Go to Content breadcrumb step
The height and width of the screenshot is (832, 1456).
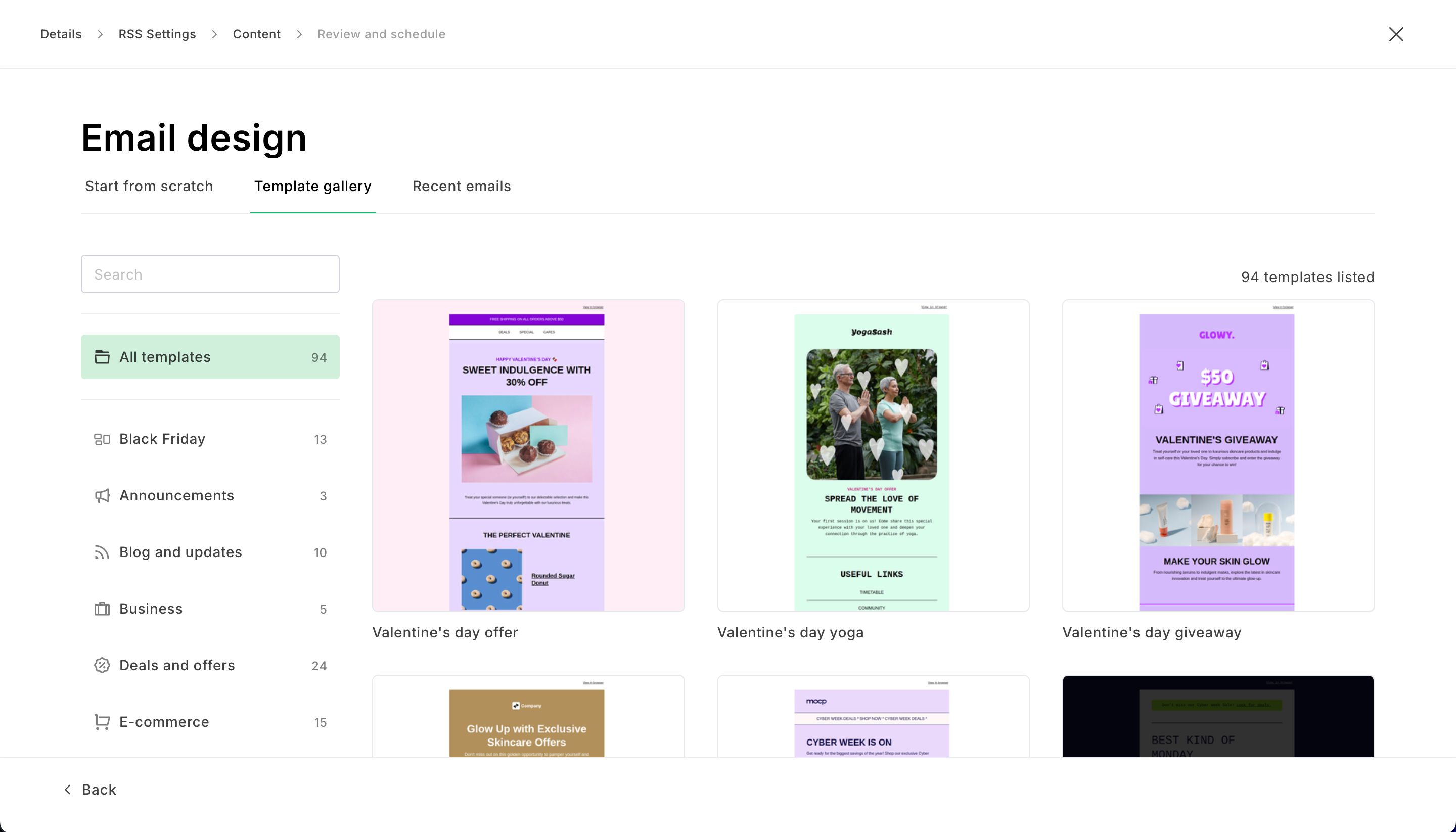point(257,34)
